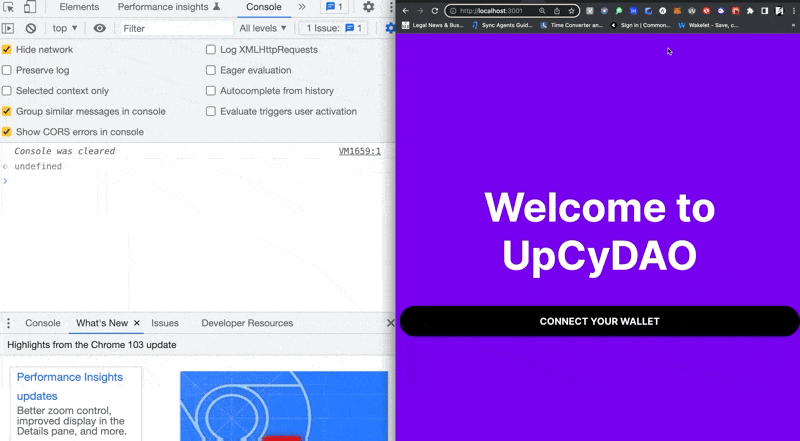Open the top JavaScript context dropdown
This screenshot has height=441, width=800.
(65, 28)
